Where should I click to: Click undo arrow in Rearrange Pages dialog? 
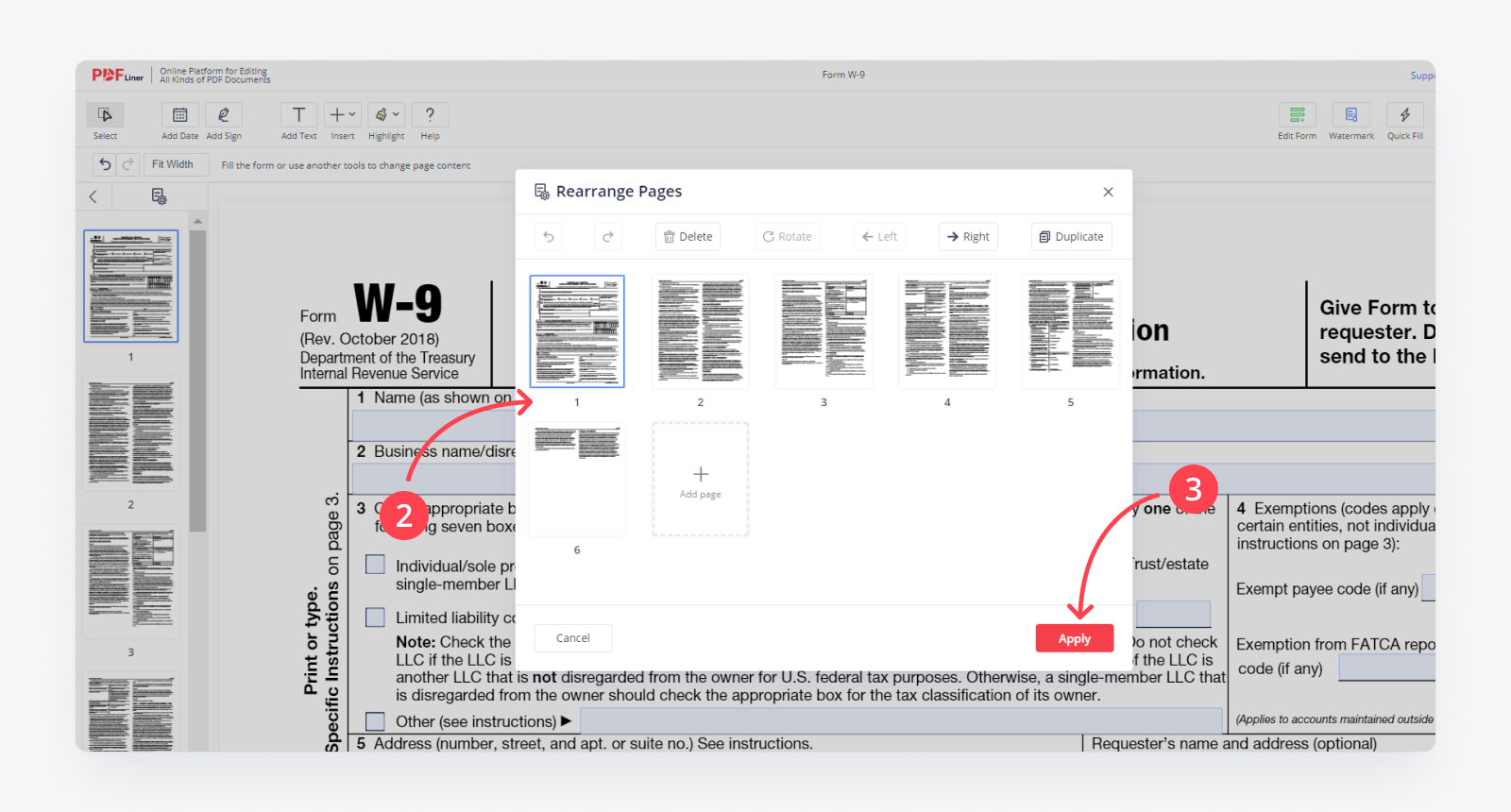549,236
